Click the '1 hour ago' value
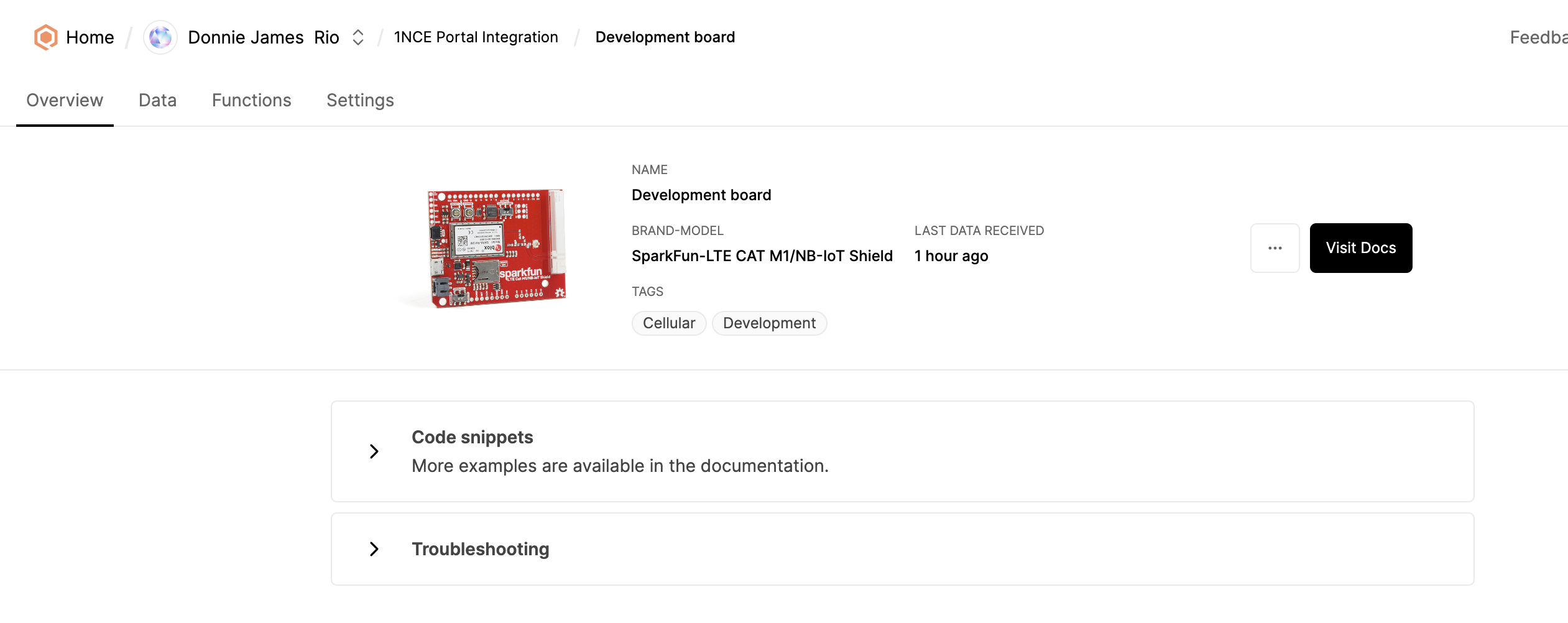 (x=951, y=256)
